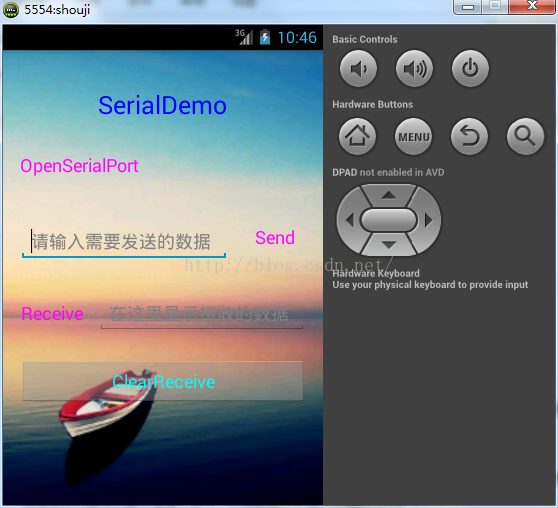Click the Basic Controls heading

365,39
